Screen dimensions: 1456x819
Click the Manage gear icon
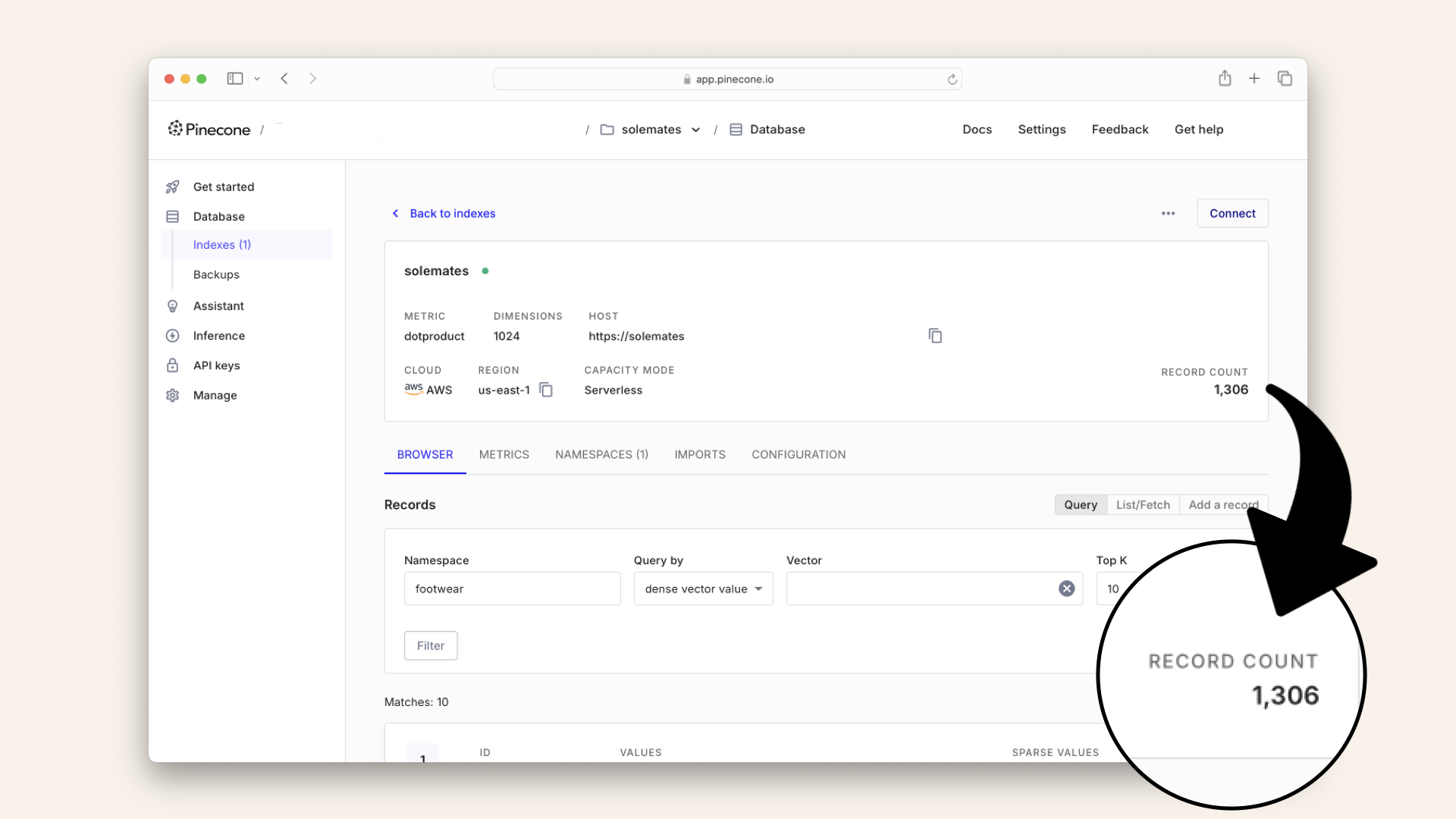pos(172,396)
